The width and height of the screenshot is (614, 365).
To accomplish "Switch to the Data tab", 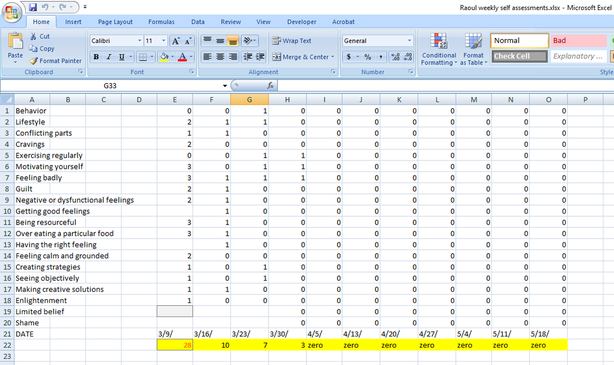I will tap(198, 22).
